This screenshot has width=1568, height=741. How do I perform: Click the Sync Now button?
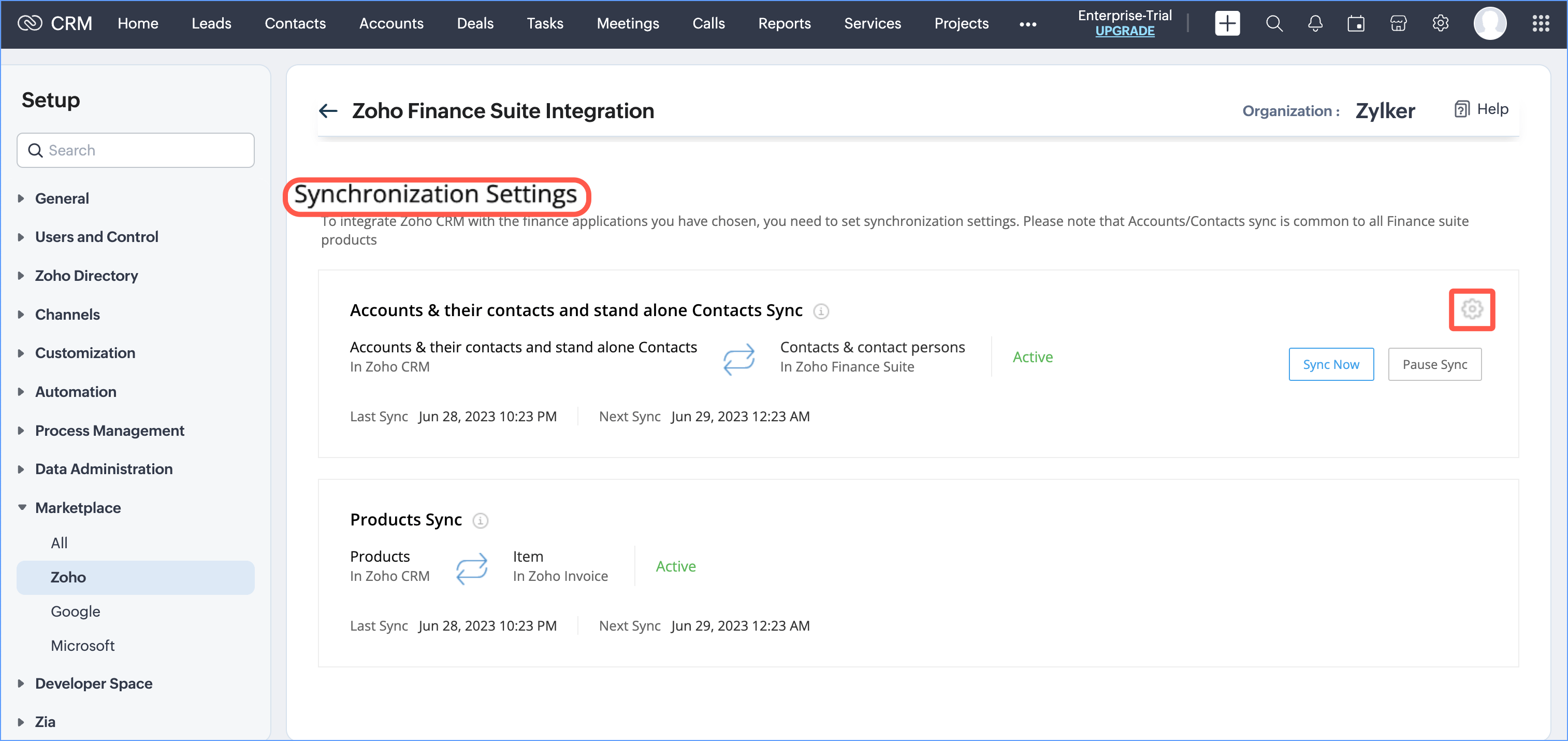pos(1331,364)
